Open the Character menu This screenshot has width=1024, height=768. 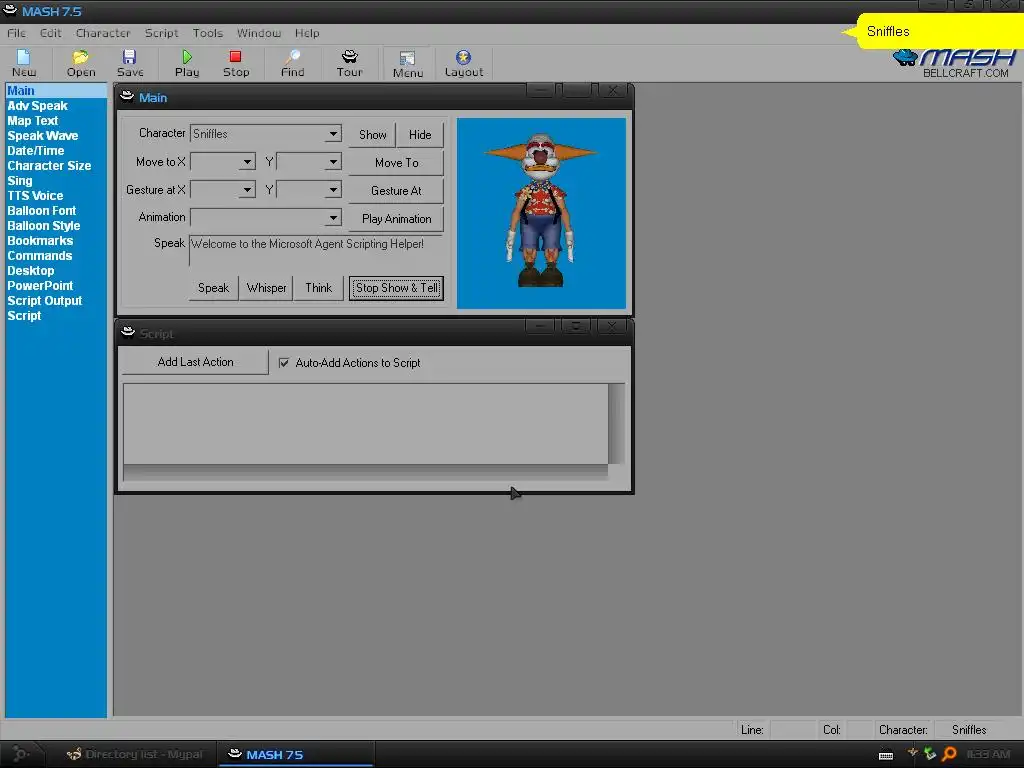tap(103, 33)
